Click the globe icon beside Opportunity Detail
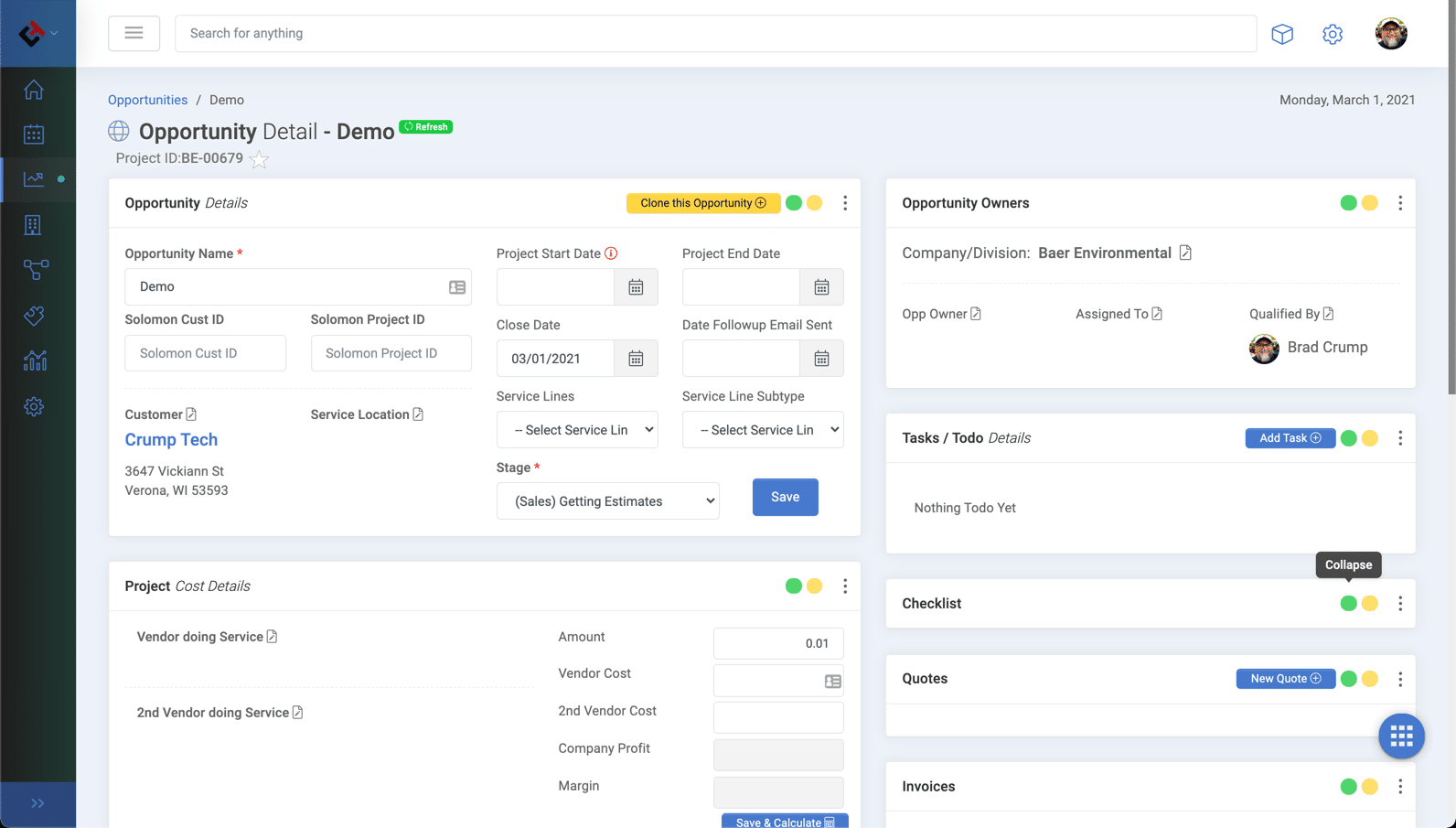This screenshot has width=1456, height=828. pyautogui.click(x=119, y=131)
